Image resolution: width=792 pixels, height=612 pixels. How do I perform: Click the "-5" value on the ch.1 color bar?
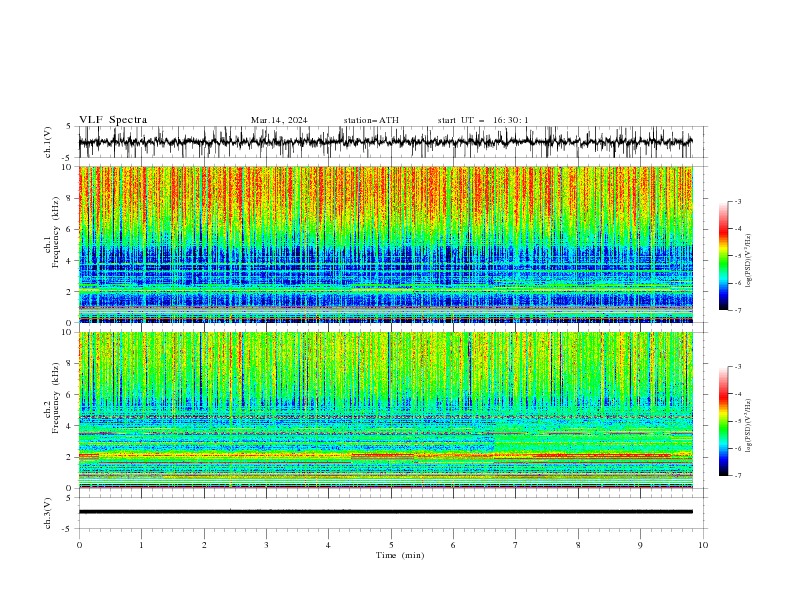pos(738,256)
